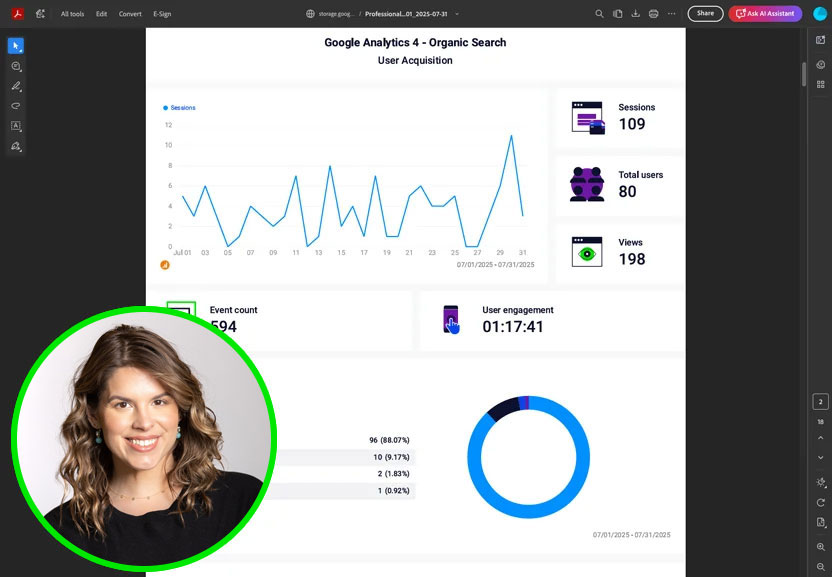Open the search magnifier in top toolbar
832x577 pixels.
(x=599, y=14)
